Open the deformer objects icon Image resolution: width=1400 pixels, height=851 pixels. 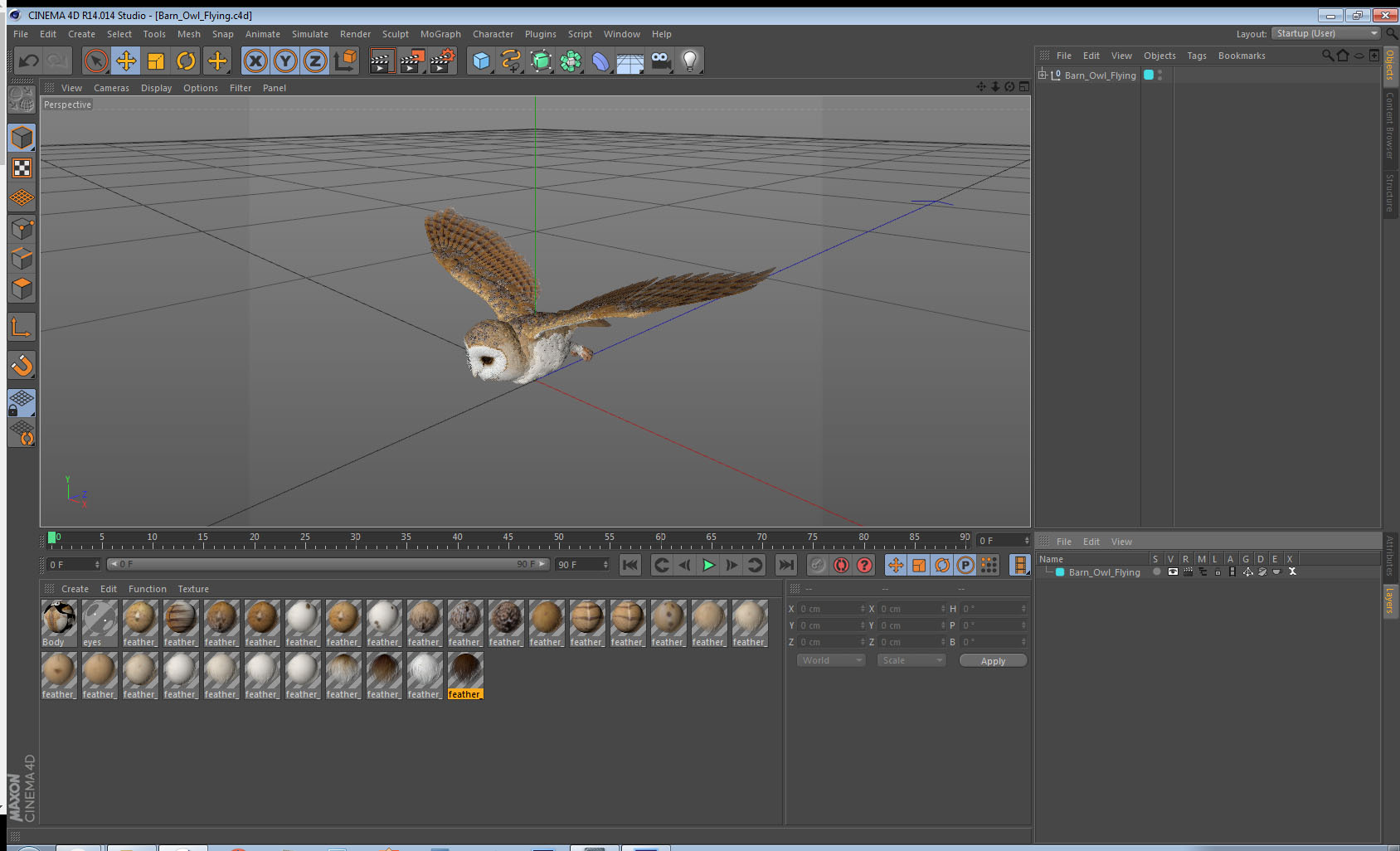[x=600, y=61]
